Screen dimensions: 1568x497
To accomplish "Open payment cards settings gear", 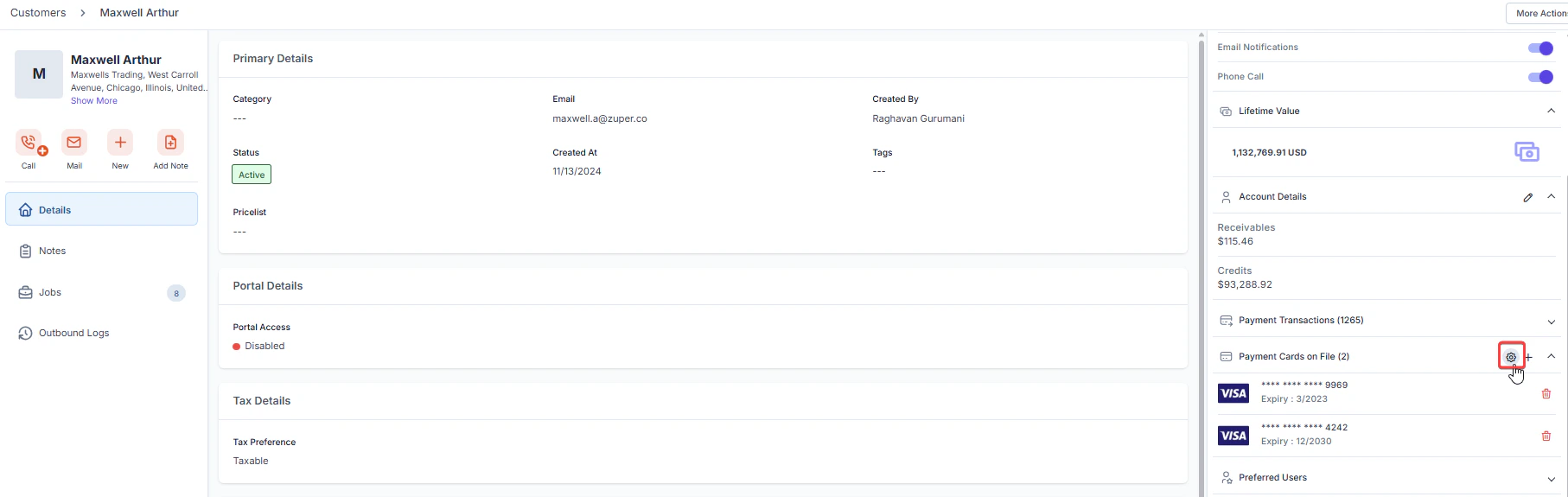I will click(x=1511, y=357).
